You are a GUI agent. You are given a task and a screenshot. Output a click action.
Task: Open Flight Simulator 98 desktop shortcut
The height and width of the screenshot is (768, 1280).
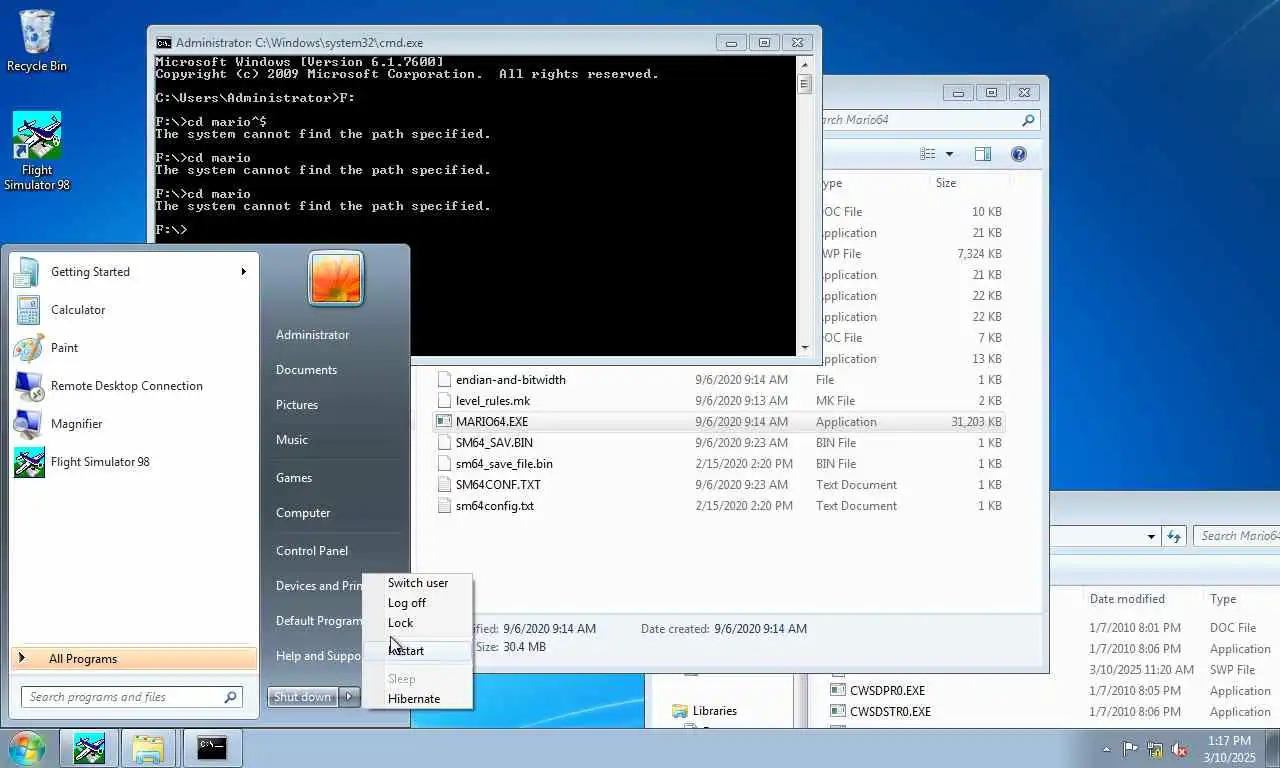click(x=37, y=152)
